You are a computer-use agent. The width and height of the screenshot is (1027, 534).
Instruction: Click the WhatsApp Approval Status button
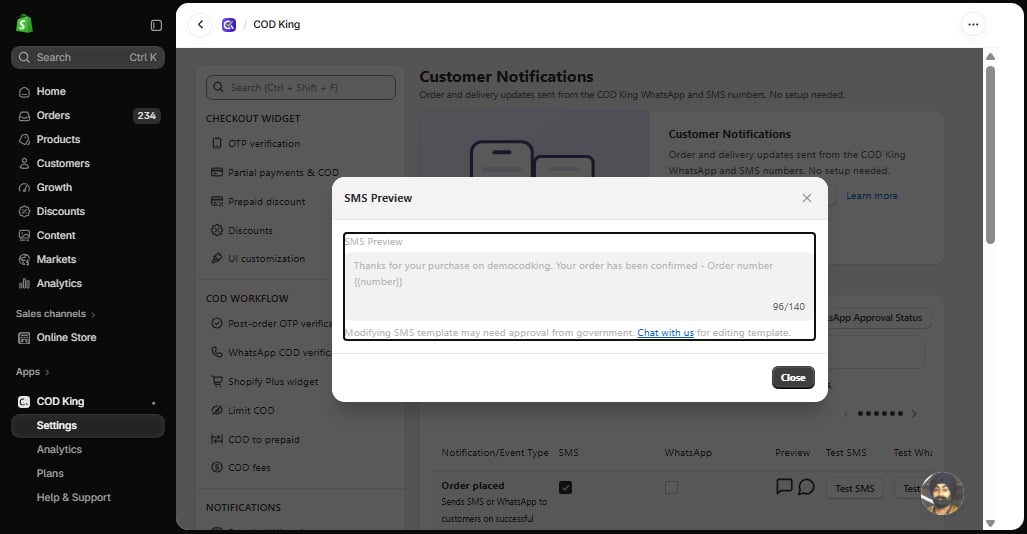pos(880,318)
